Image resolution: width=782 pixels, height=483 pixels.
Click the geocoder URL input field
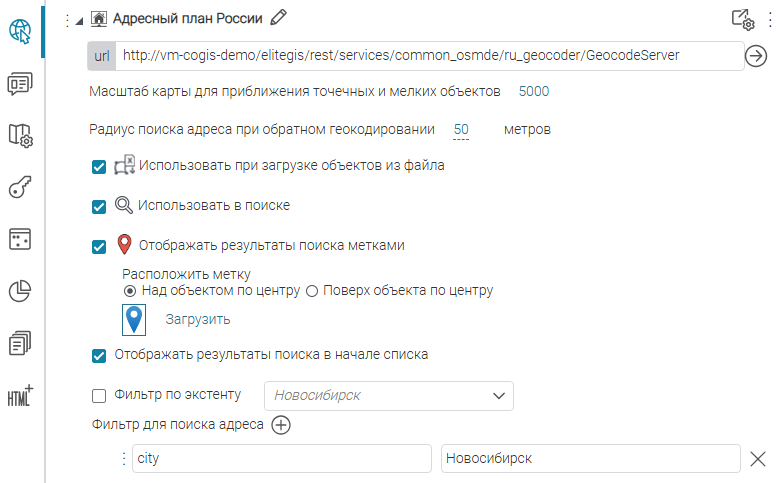tap(428, 56)
